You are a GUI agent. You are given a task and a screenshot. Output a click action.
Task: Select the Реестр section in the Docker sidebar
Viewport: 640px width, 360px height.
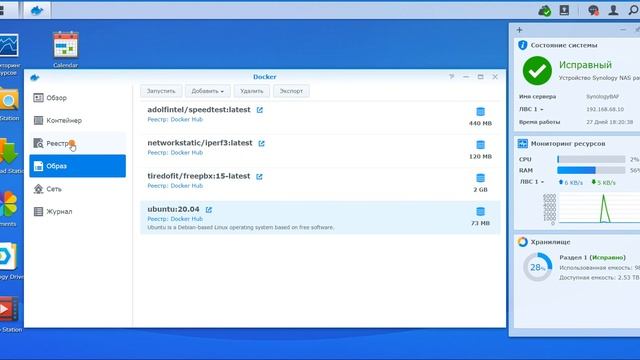pyautogui.click(x=78, y=143)
